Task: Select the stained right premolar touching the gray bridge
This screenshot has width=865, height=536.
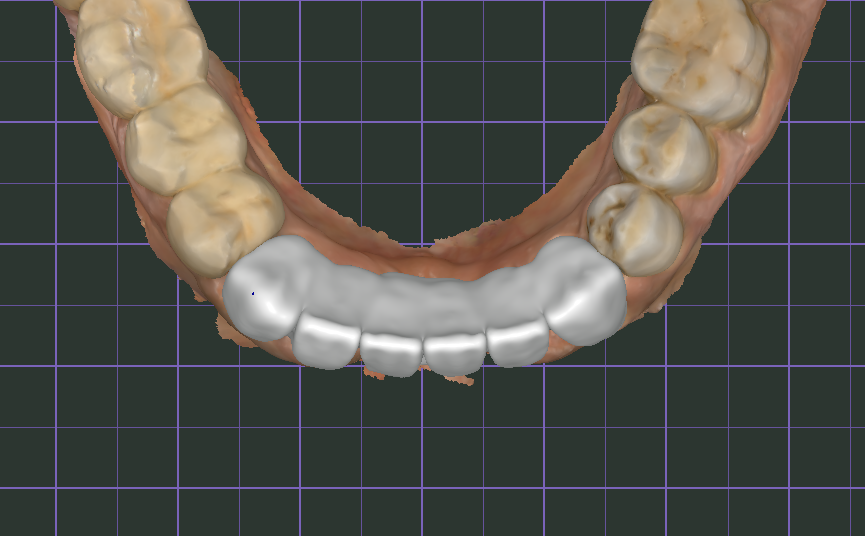Action: point(636,229)
